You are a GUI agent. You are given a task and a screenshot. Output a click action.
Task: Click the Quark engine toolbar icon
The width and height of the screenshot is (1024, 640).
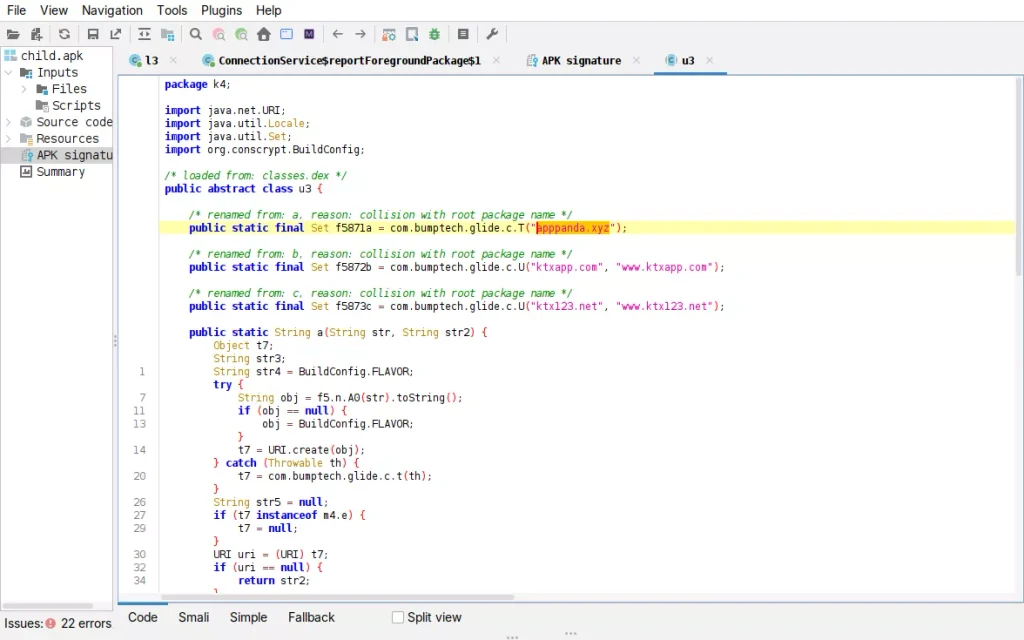(412, 34)
